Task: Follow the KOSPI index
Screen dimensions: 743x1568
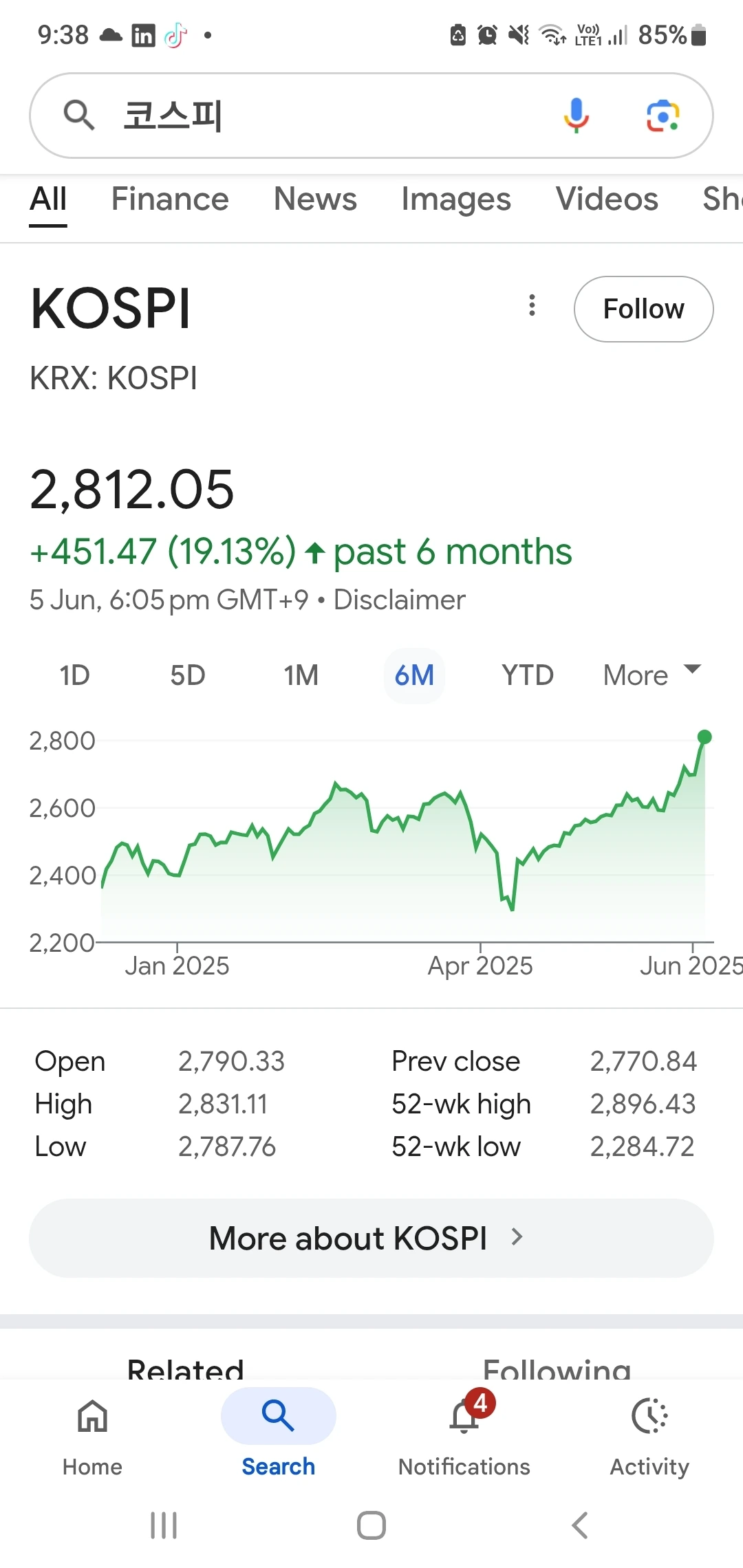Action: (644, 309)
